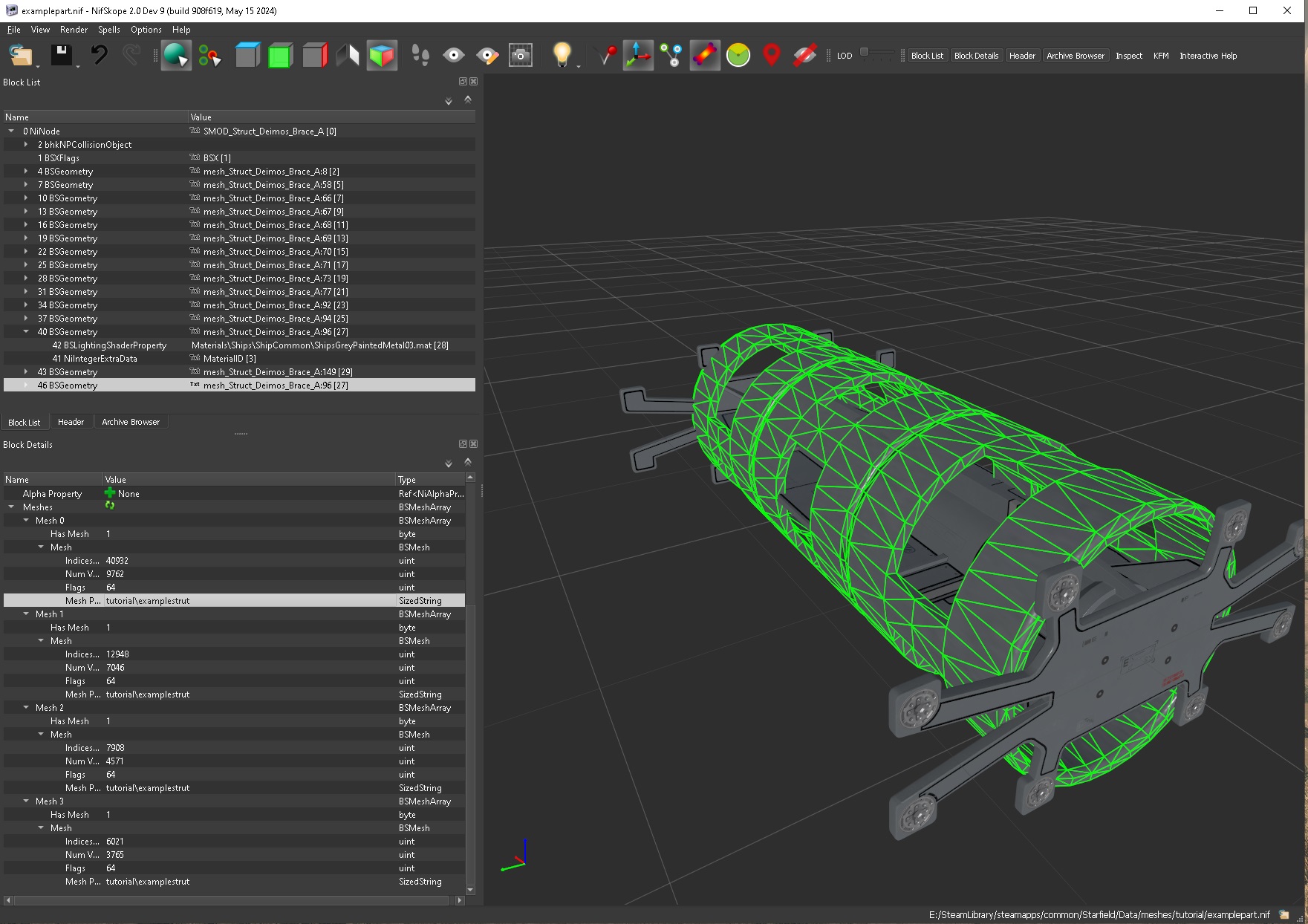
Task: Click the Save floppy disk icon
Action: click(x=61, y=56)
